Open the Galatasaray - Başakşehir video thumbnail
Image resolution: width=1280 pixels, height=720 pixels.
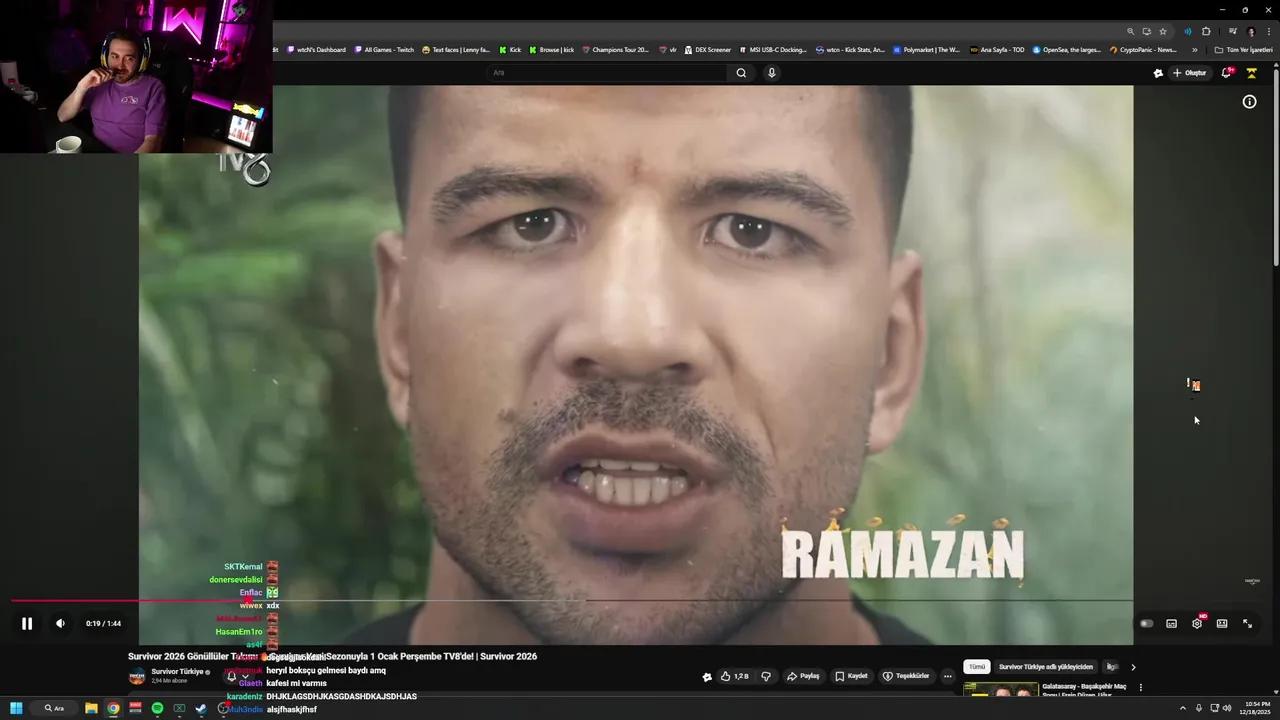point(1000,690)
